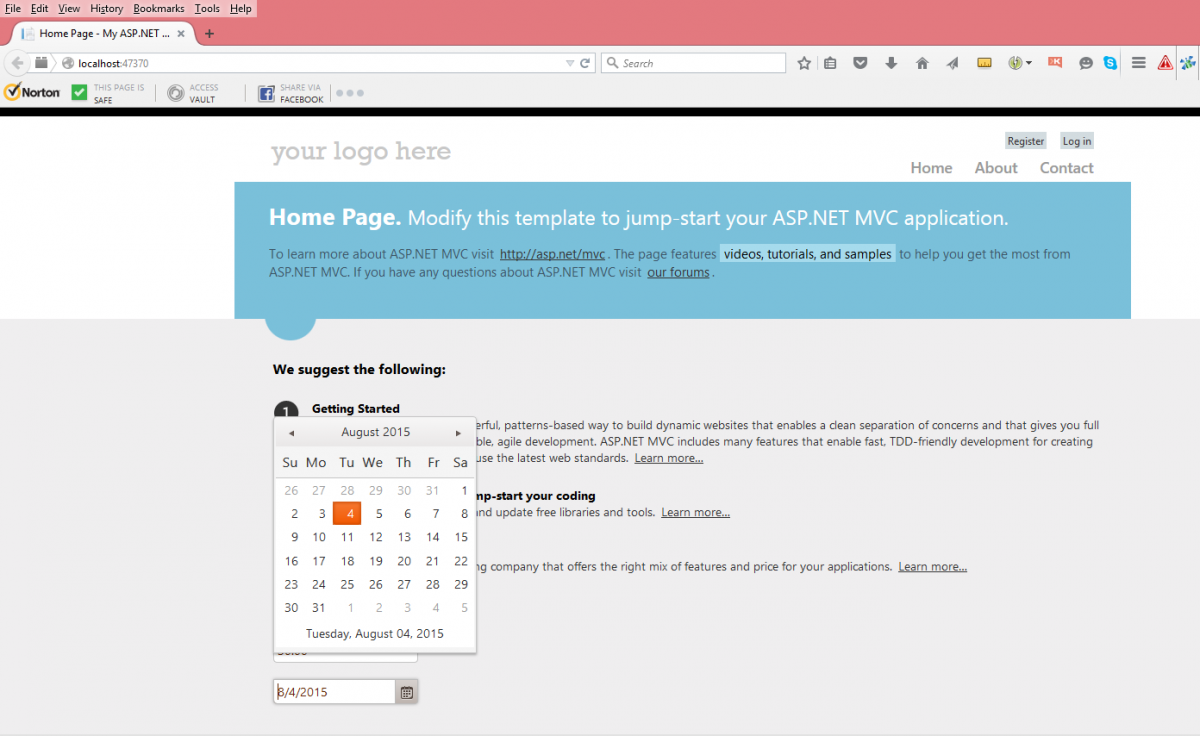Open the Downloads arrow icon
The width and height of the screenshot is (1200, 736).
click(891, 63)
